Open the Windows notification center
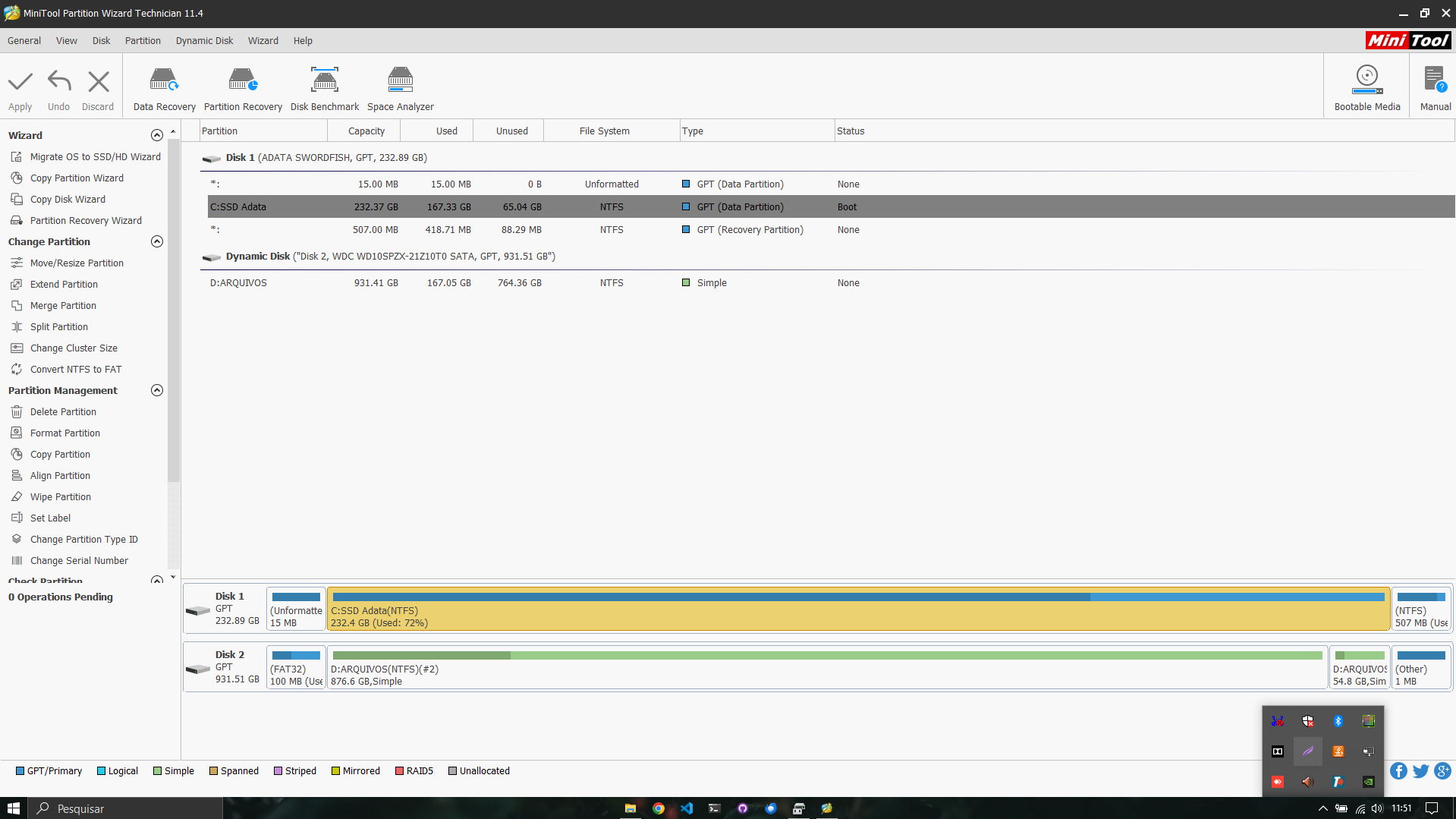 (x=1432, y=808)
